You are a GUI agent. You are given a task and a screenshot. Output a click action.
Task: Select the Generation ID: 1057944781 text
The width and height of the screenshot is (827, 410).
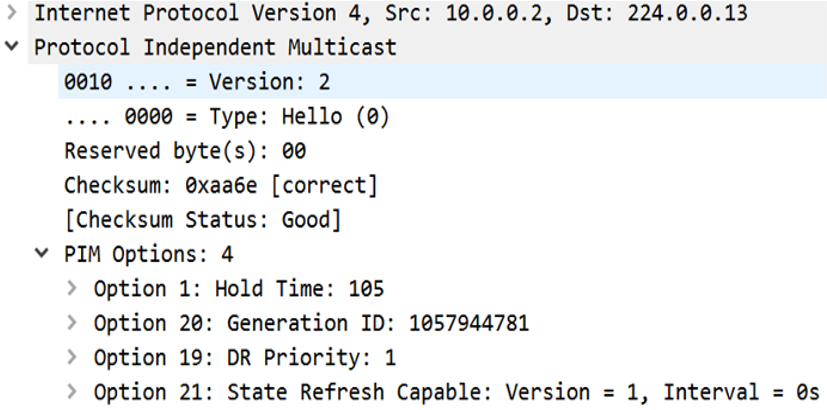(x=377, y=323)
